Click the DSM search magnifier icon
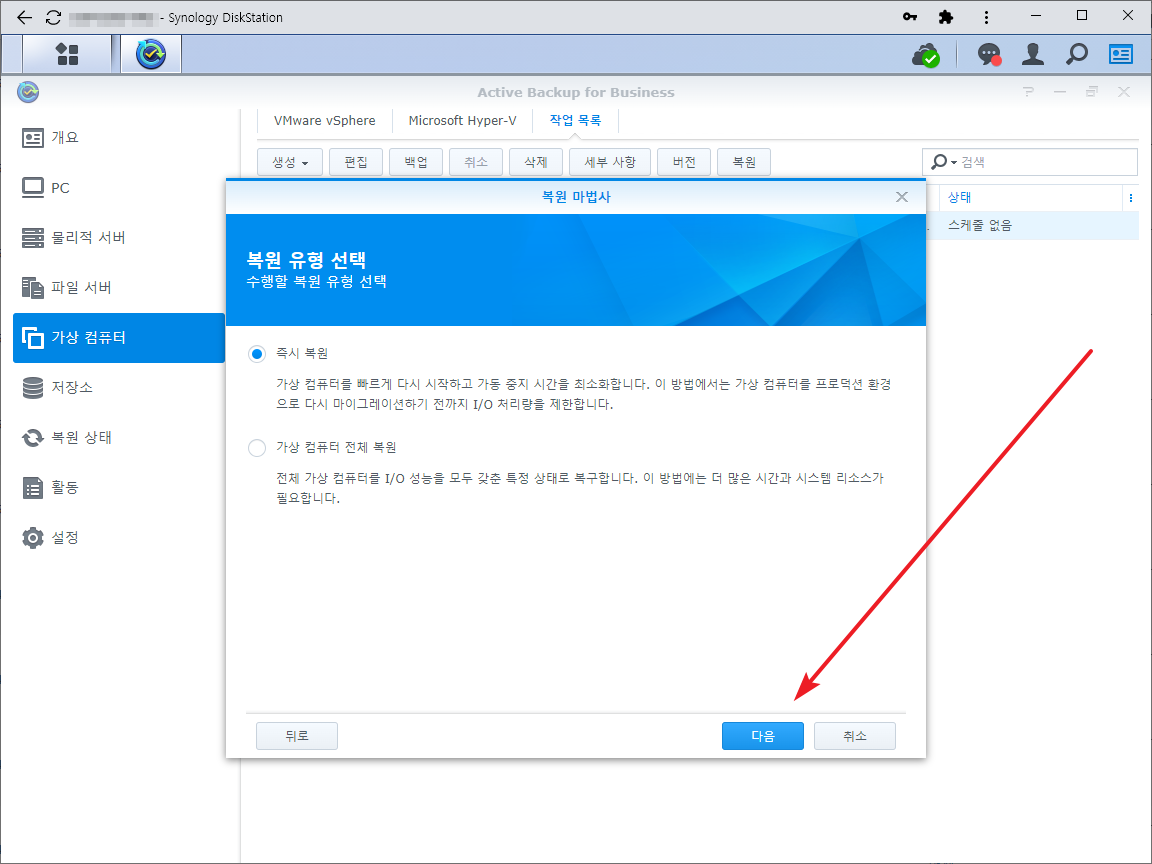Image resolution: width=1152 pixels, height=864 pixels. tap(1077, 54)
